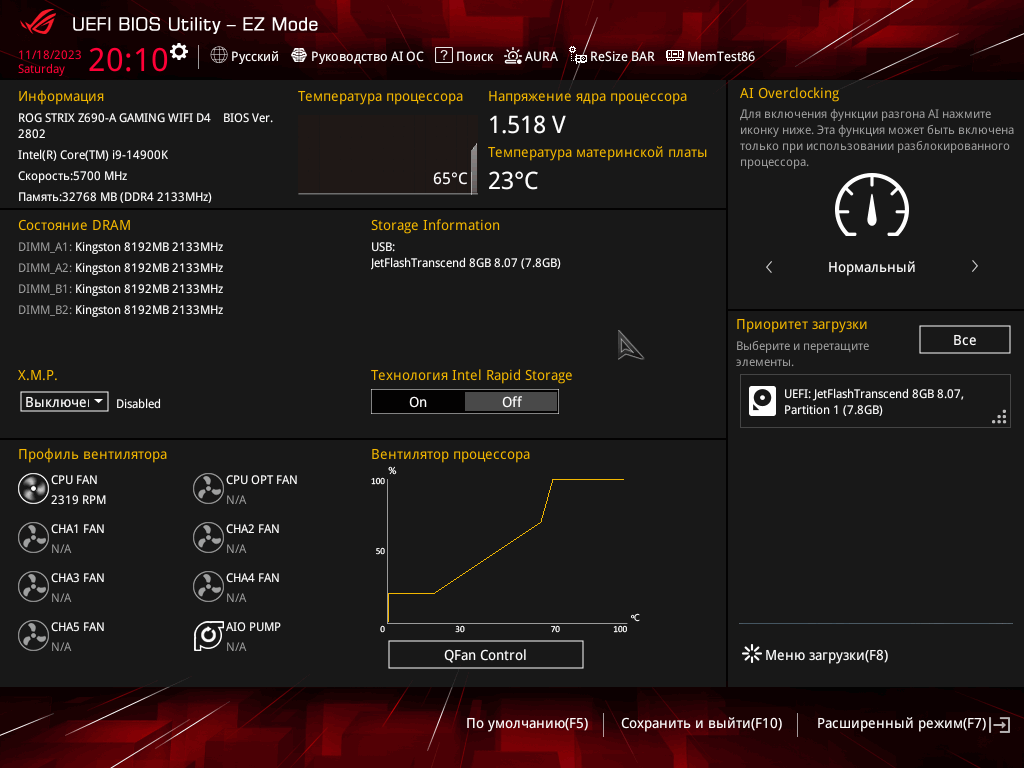The width and height of the screenshot is (1024, 768).
Task: Click По умолчанию(F5) to load defaults
Action: [527, 724]
